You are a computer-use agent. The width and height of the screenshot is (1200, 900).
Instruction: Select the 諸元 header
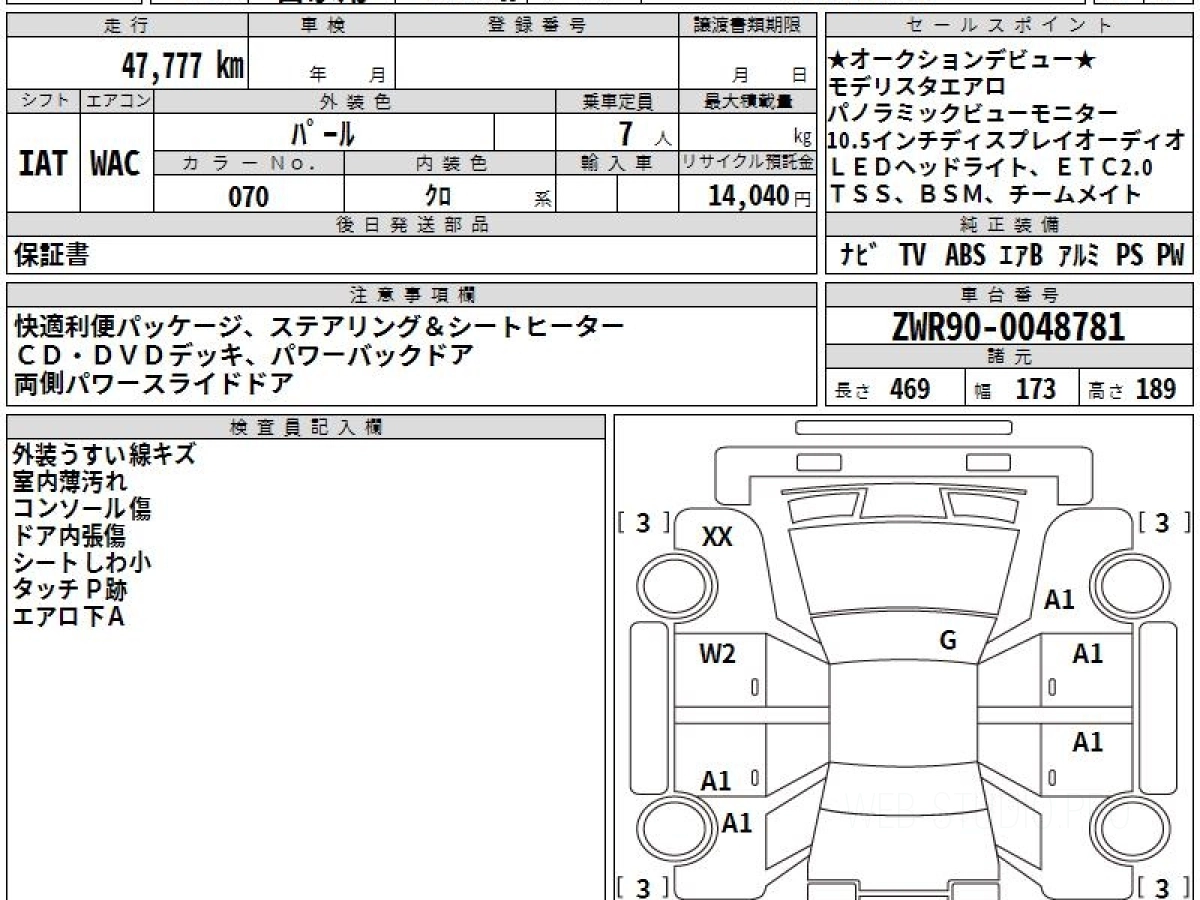(1010, 357)
